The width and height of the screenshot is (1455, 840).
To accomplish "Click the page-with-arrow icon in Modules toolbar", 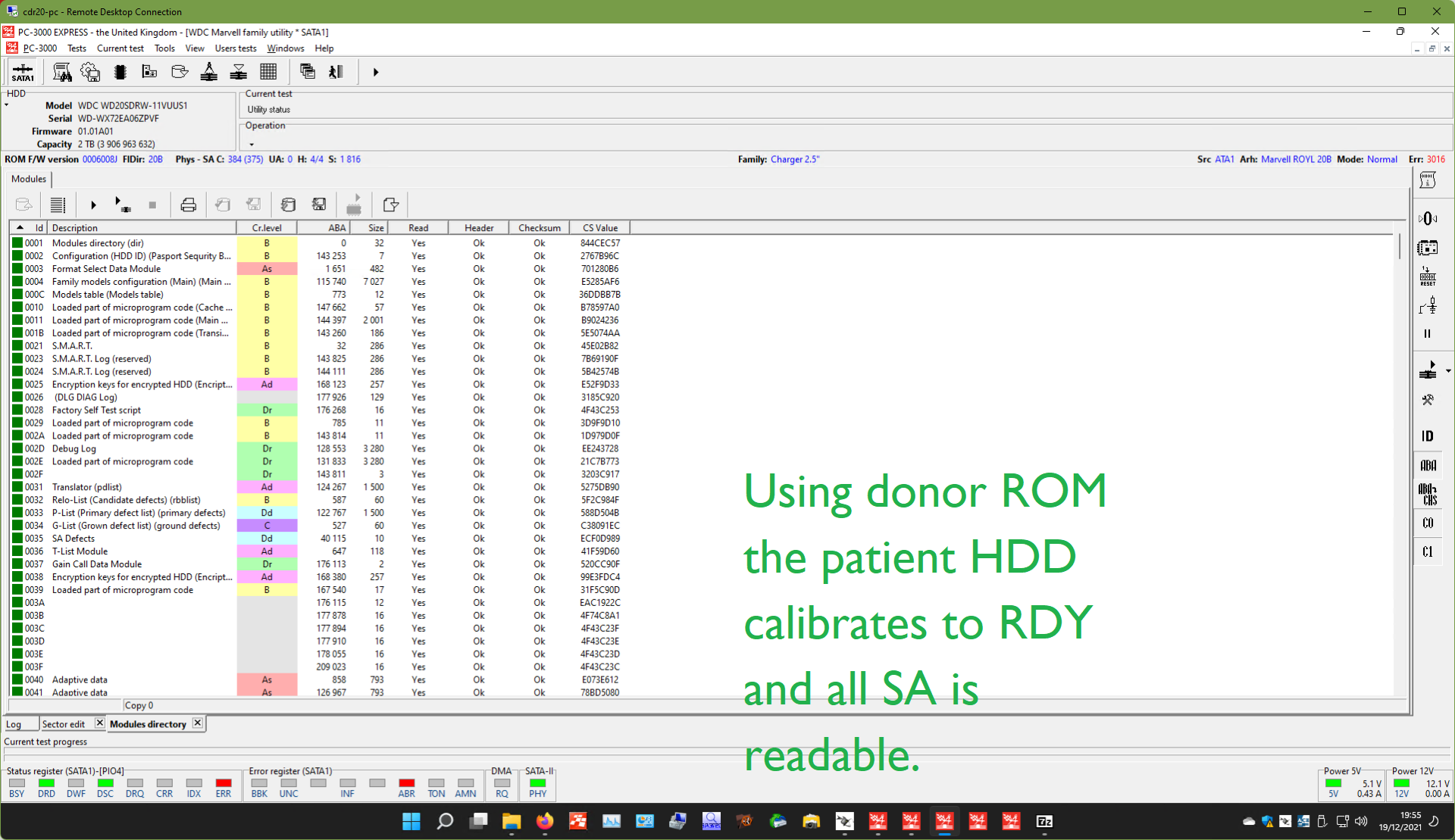I will pos(390,205).
